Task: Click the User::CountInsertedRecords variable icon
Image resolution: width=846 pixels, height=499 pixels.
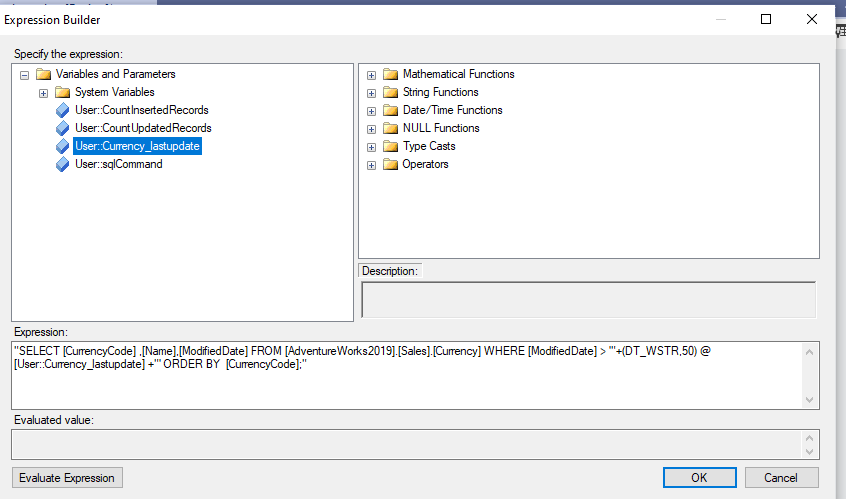Action: [63, 110]
